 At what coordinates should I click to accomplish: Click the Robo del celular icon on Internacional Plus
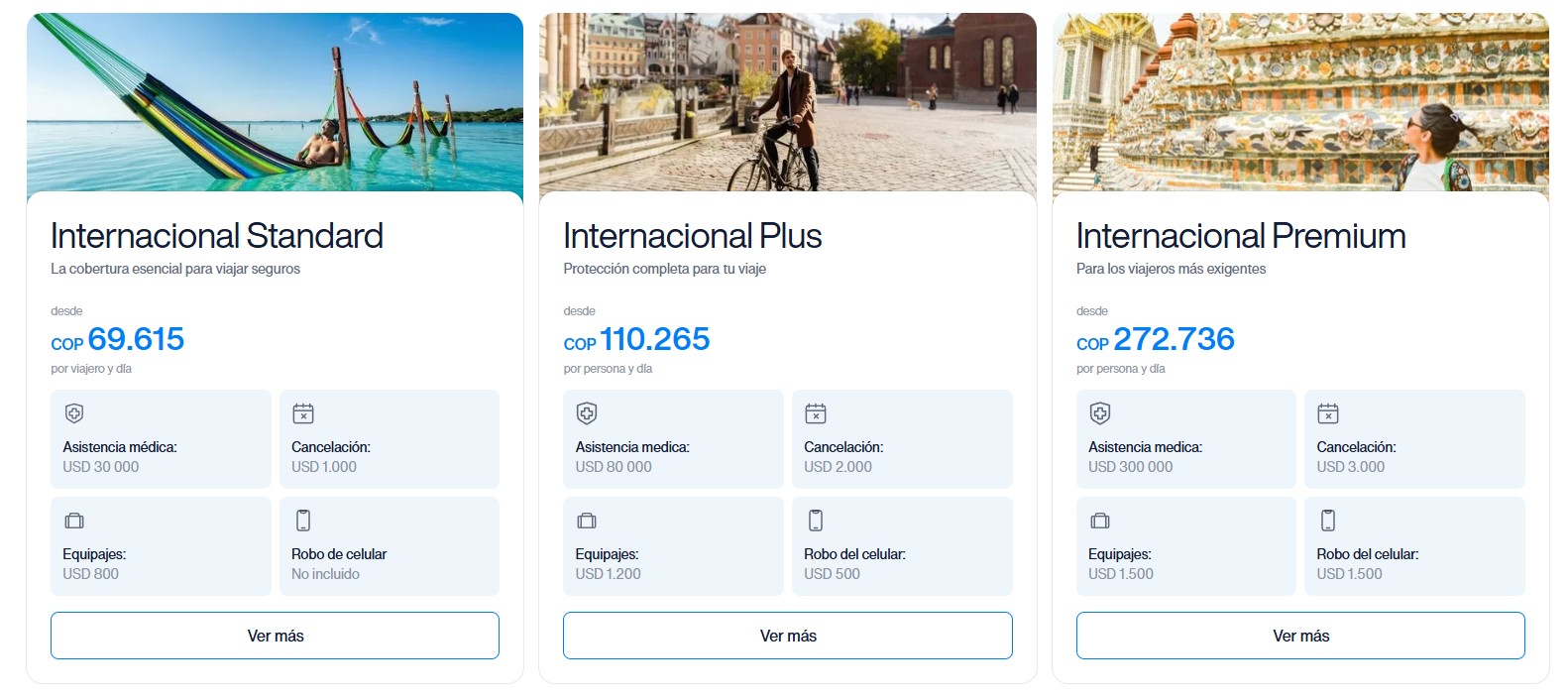(818, 521)
